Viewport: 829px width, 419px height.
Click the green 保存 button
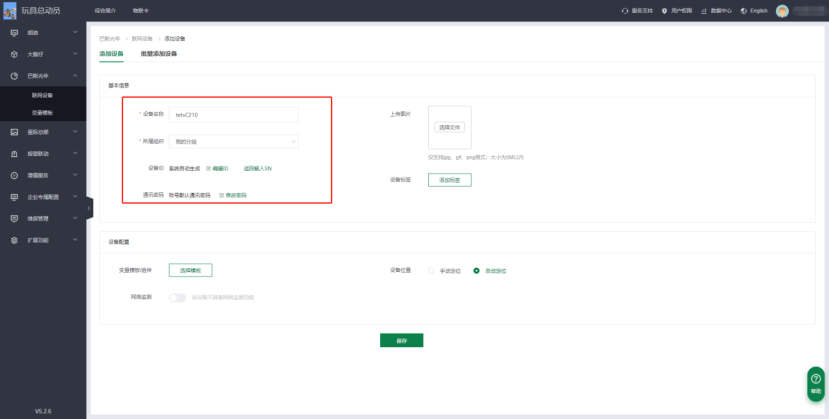401,340
